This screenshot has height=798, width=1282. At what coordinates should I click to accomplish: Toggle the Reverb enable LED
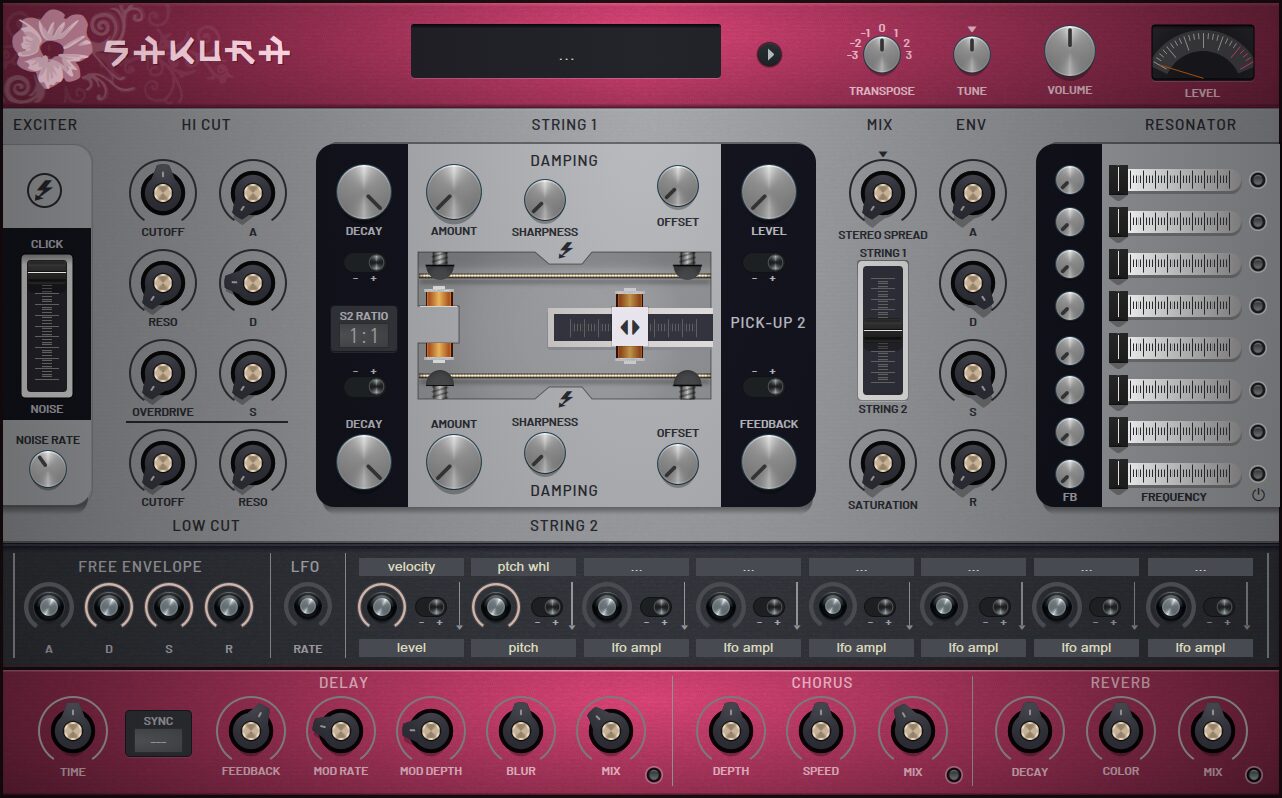1253,774
